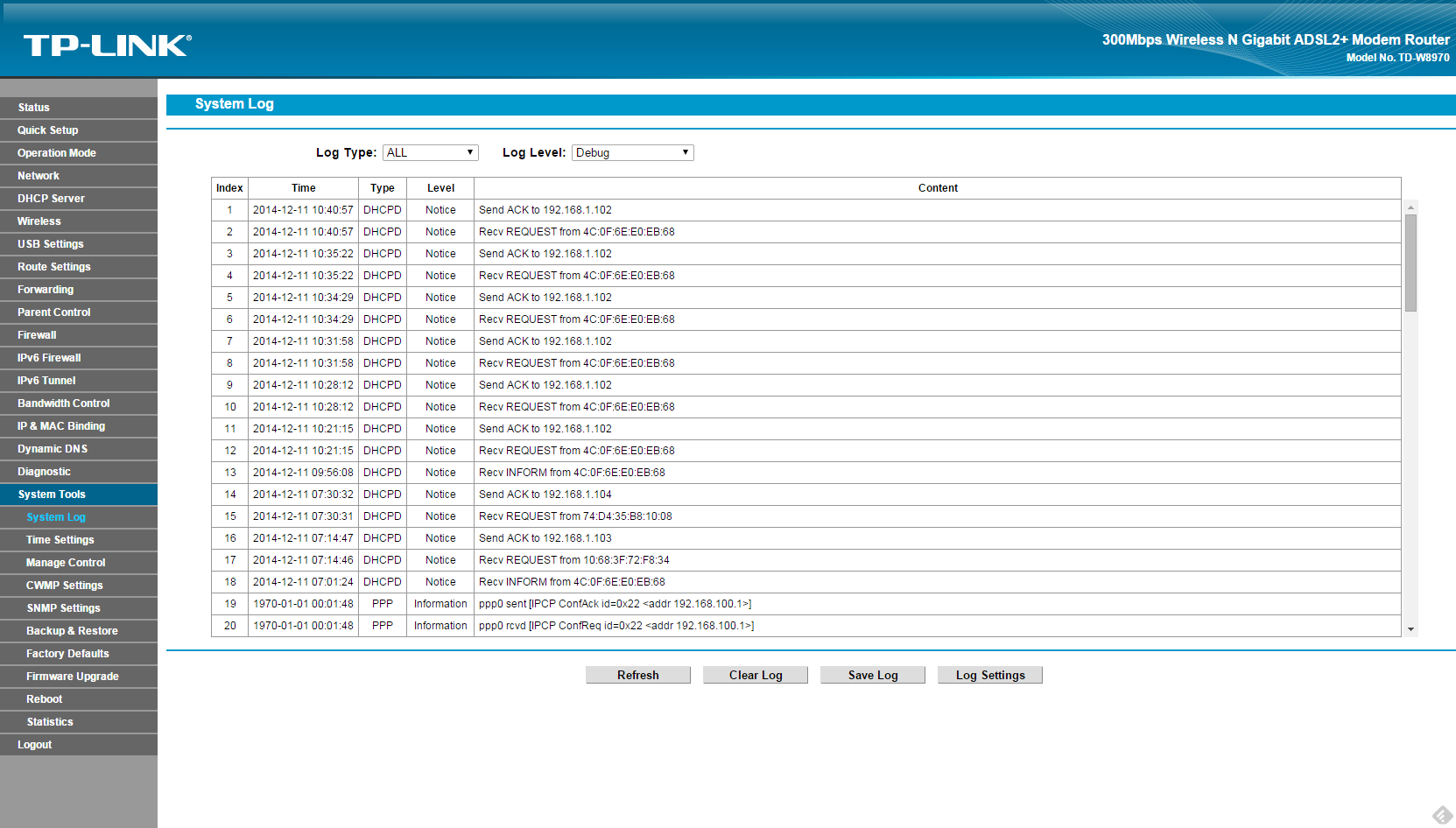Click 'Send ACK to 192.168.1.104' entry
The width and height of the screenshot is (1456, 828).
[545, 495]
